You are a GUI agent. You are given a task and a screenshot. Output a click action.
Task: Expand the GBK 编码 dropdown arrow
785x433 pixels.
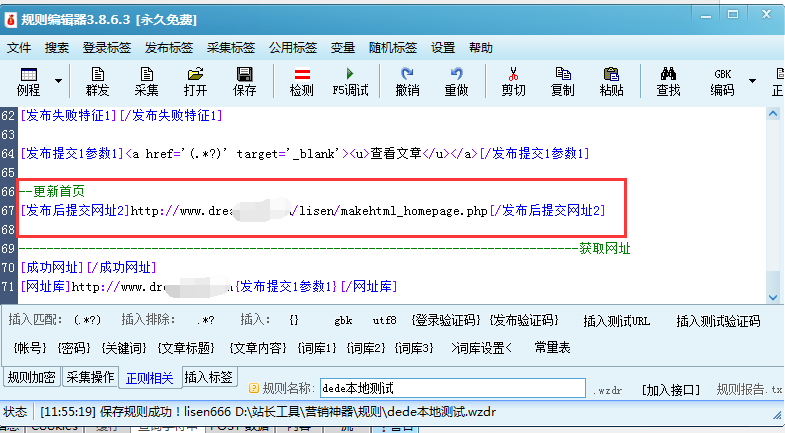[752, 81]
